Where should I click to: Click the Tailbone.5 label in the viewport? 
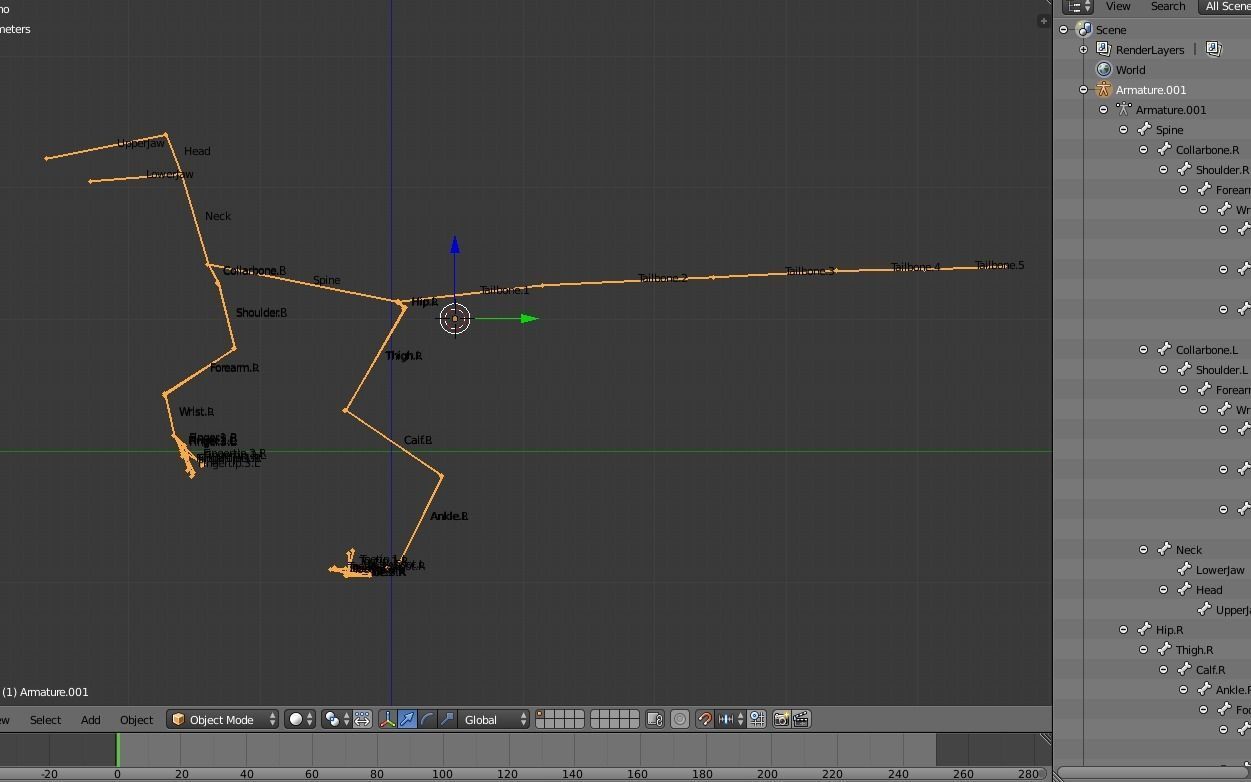click(x=999, y=265)
